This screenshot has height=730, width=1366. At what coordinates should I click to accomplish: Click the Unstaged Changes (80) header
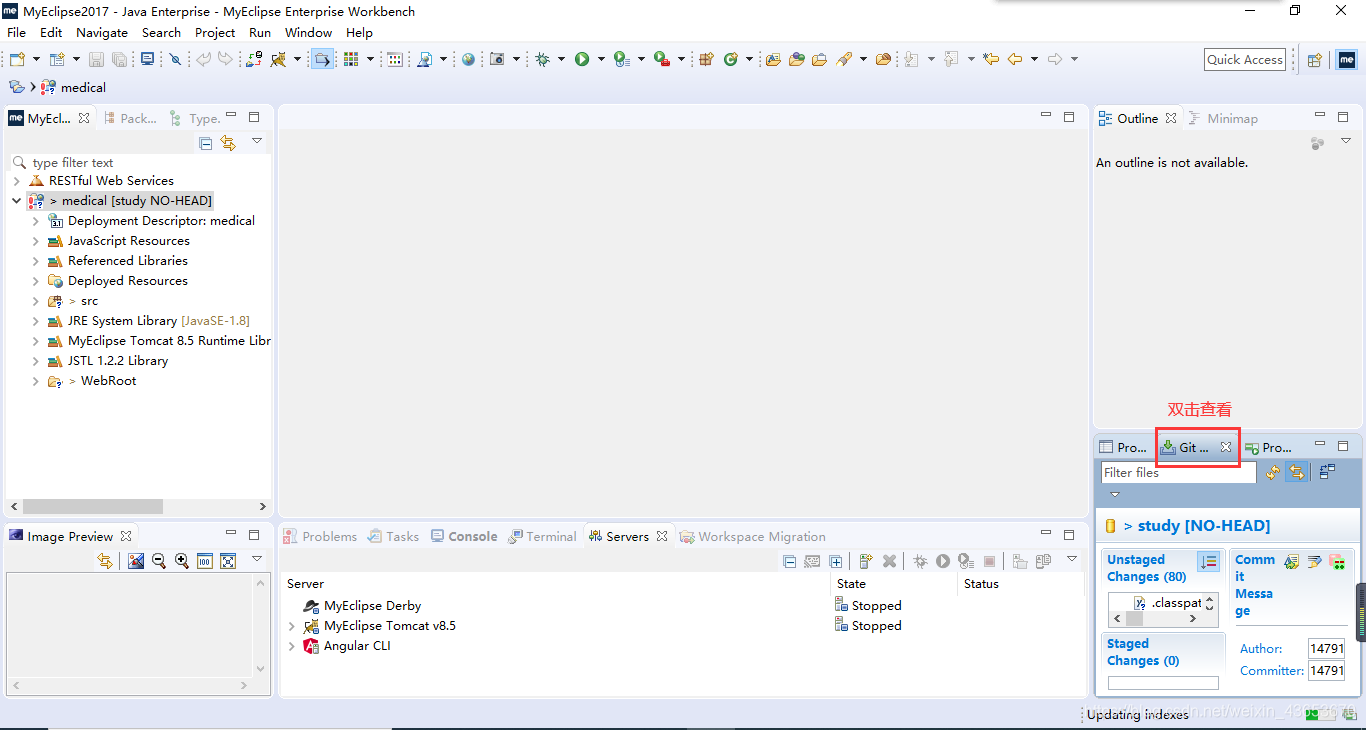(x=1147, y=568)
